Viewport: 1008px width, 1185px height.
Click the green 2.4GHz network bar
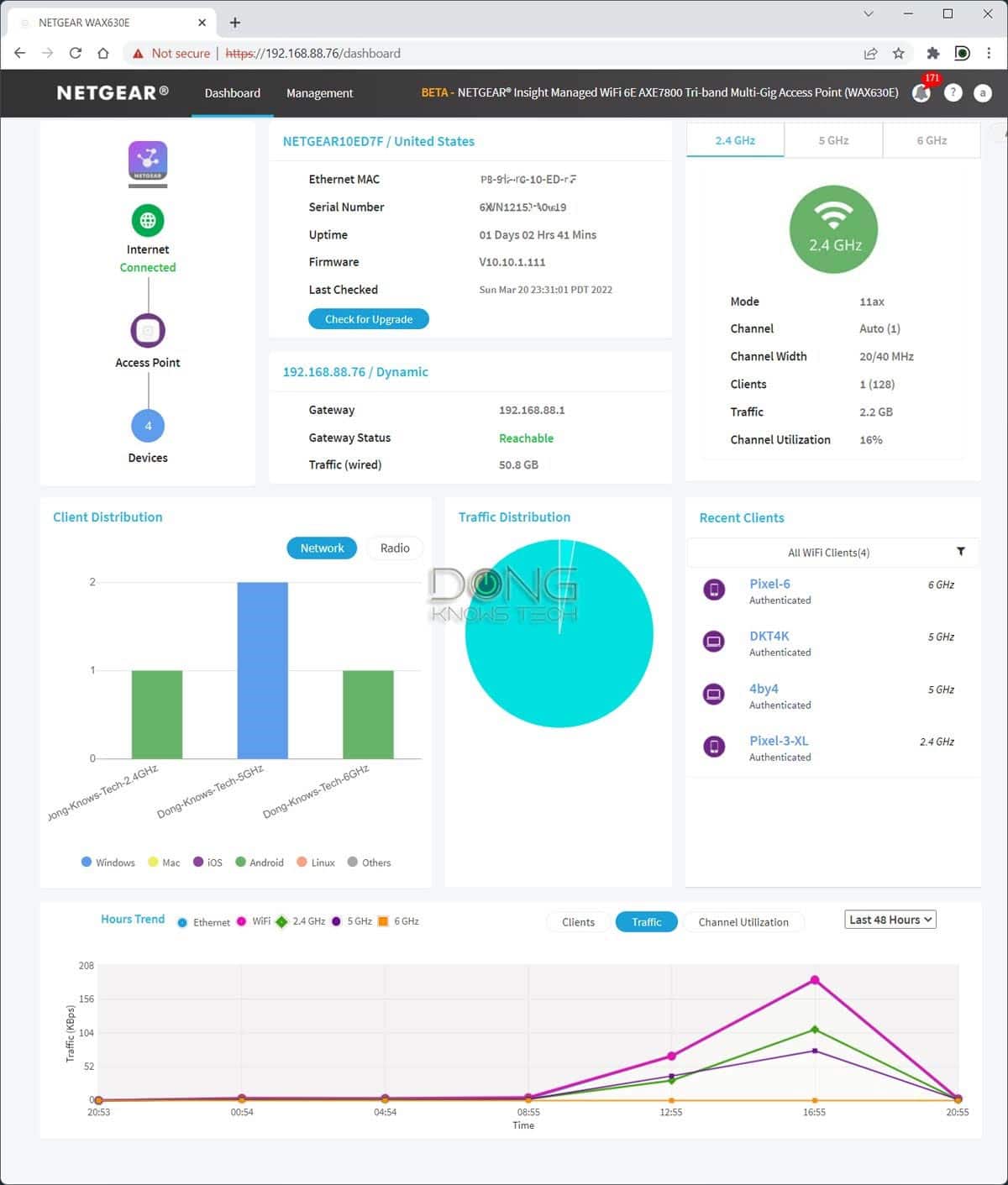click(x=157, y=714)
